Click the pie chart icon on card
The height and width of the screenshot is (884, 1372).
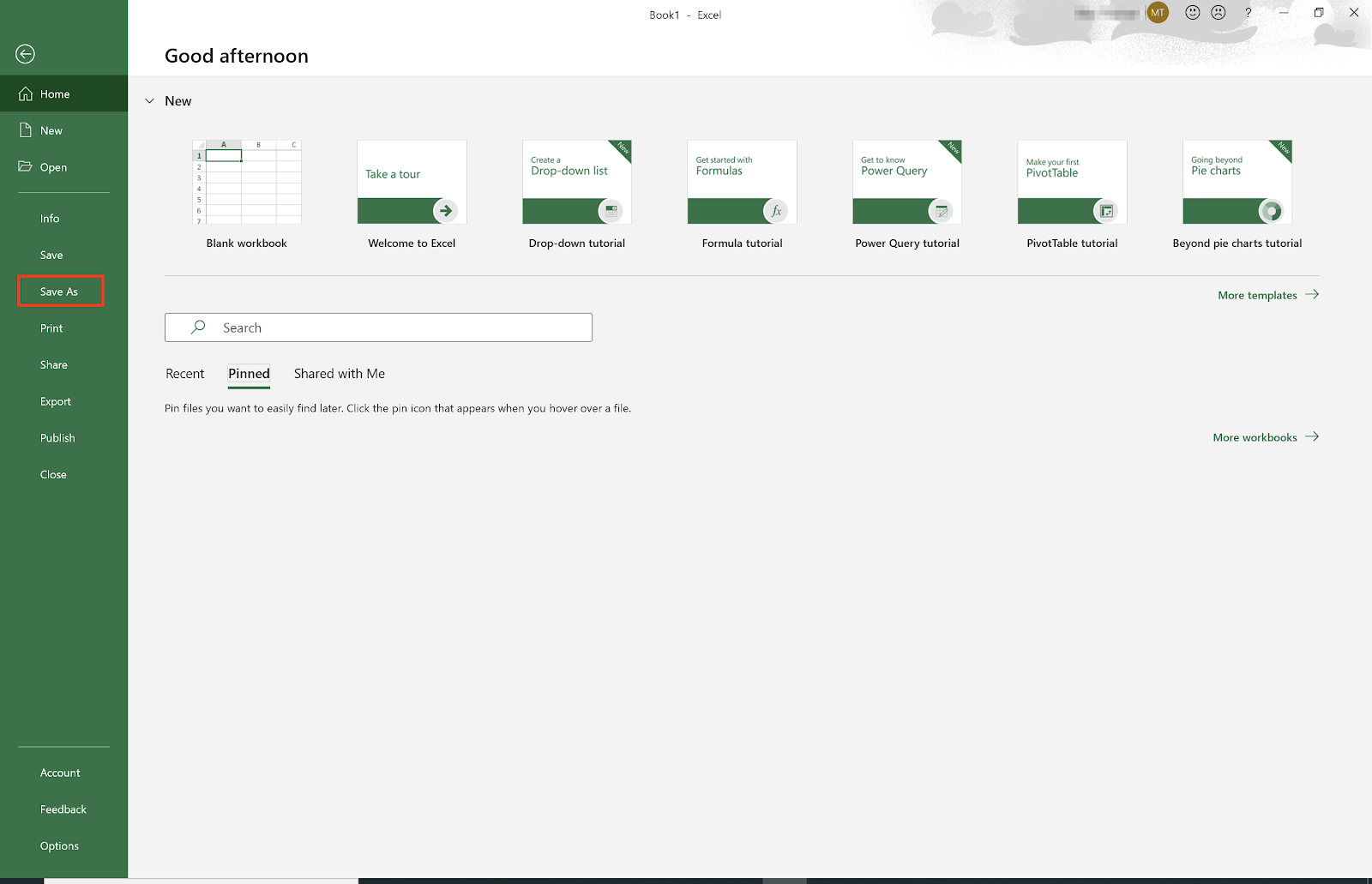(1271, 210)
